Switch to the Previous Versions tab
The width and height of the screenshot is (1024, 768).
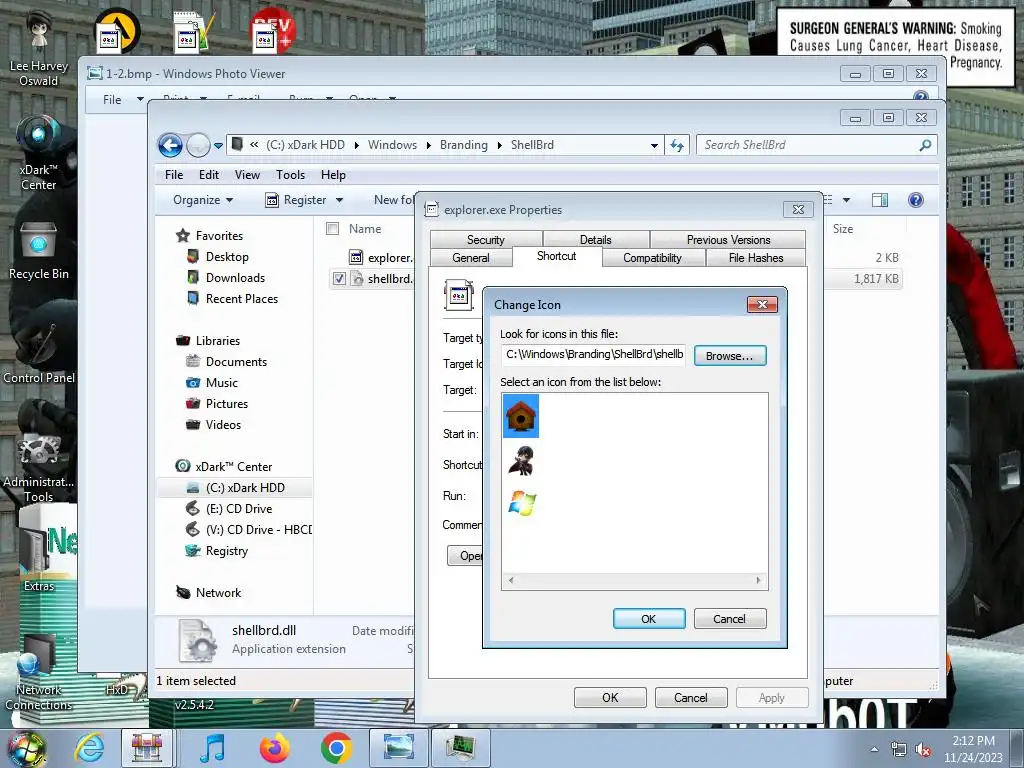[x=728, y=240]
